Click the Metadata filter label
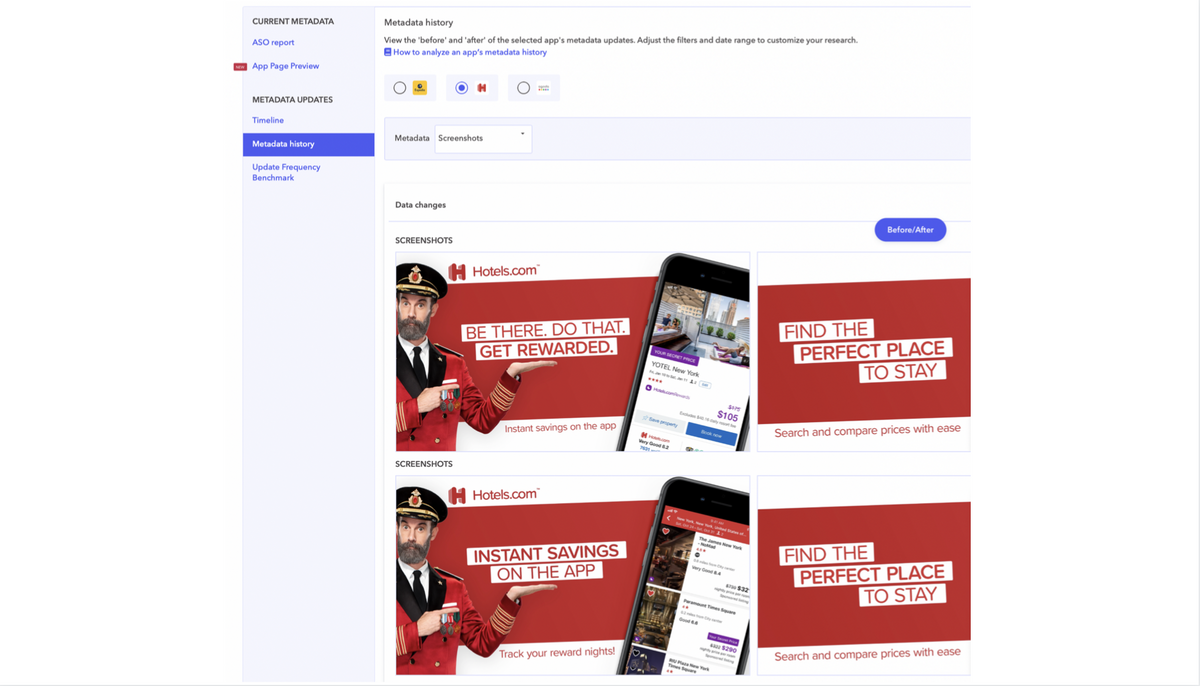The height and width of the screenshot is (686, 1200). click(412, 138)
